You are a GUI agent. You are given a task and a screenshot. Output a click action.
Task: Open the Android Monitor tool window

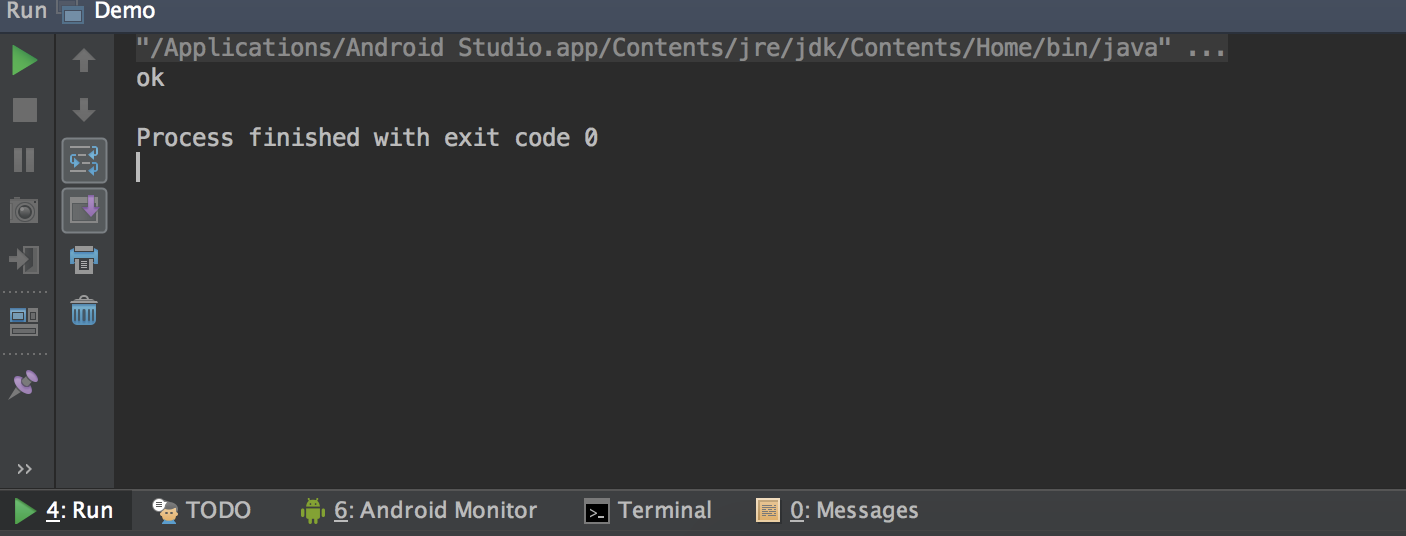point(419,511)
